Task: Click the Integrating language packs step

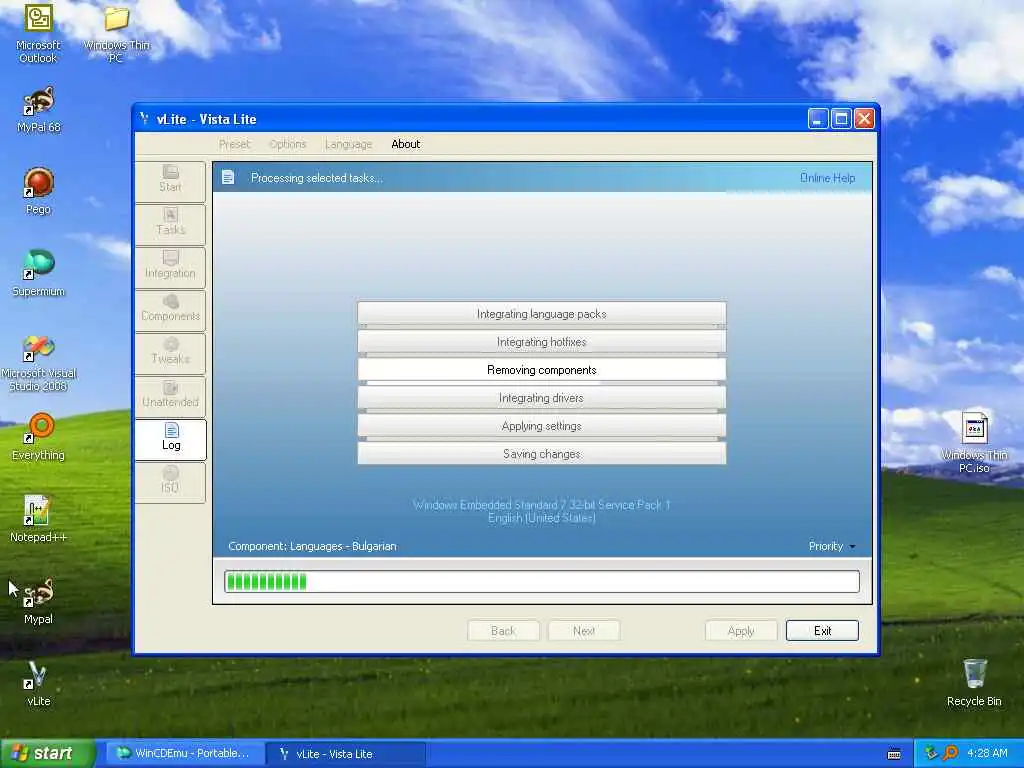Action: point(541,314)
